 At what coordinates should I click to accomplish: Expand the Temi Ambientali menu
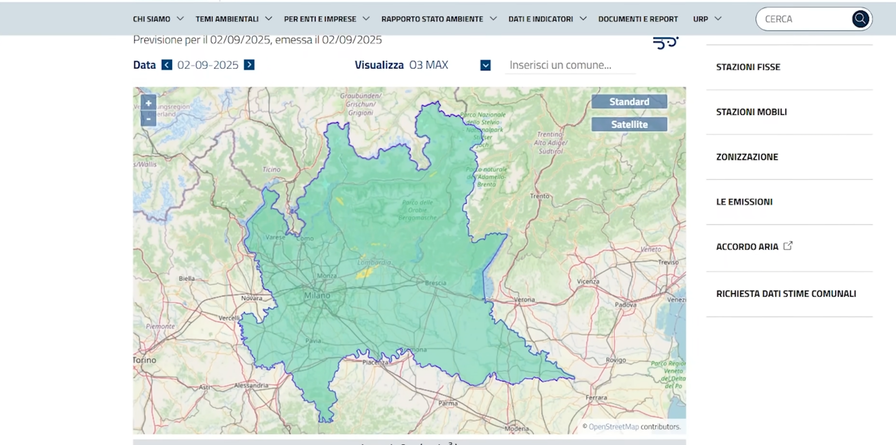(233, 19)
